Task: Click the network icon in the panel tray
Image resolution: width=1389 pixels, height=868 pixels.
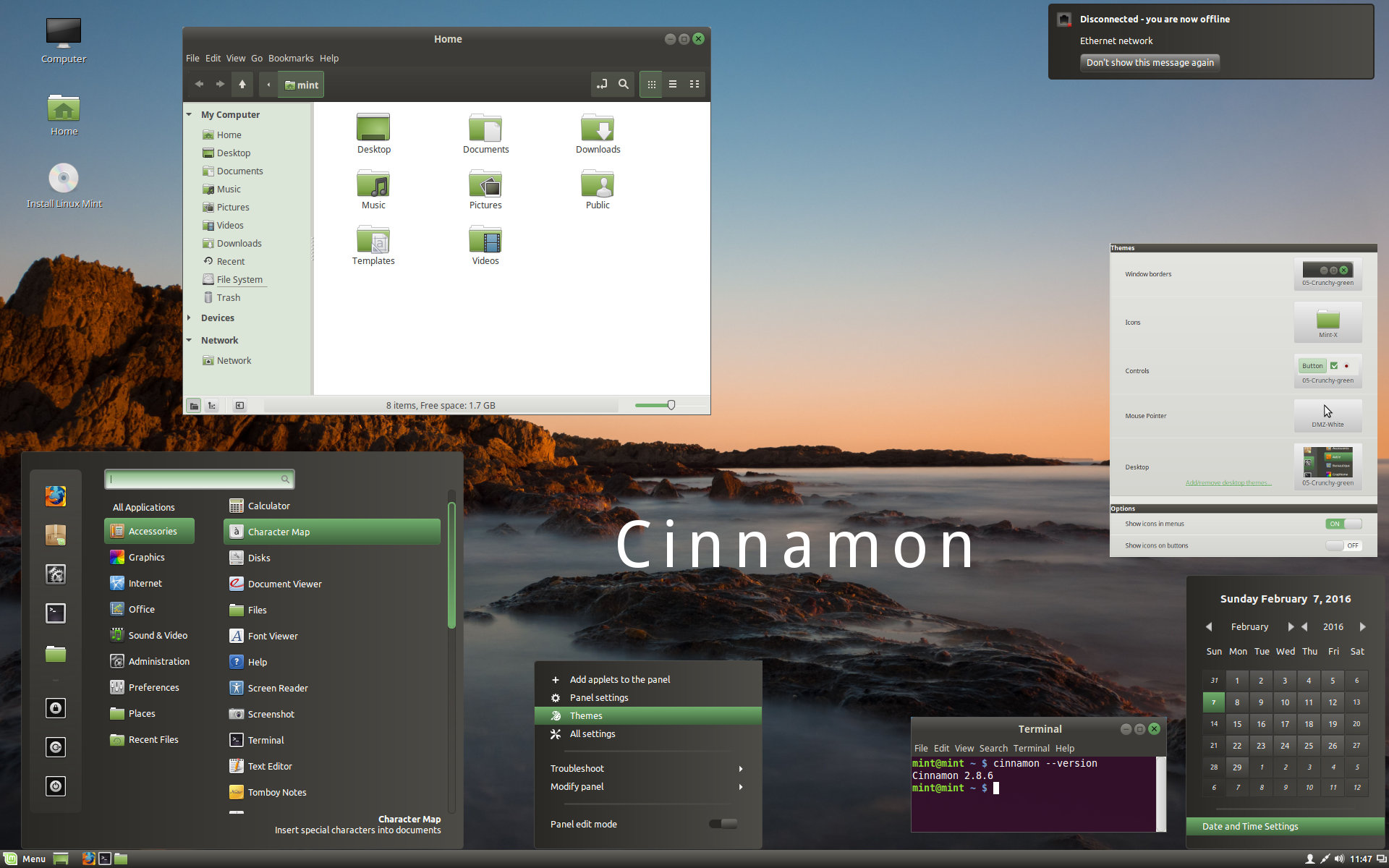Action: (x=1325, y=859)
